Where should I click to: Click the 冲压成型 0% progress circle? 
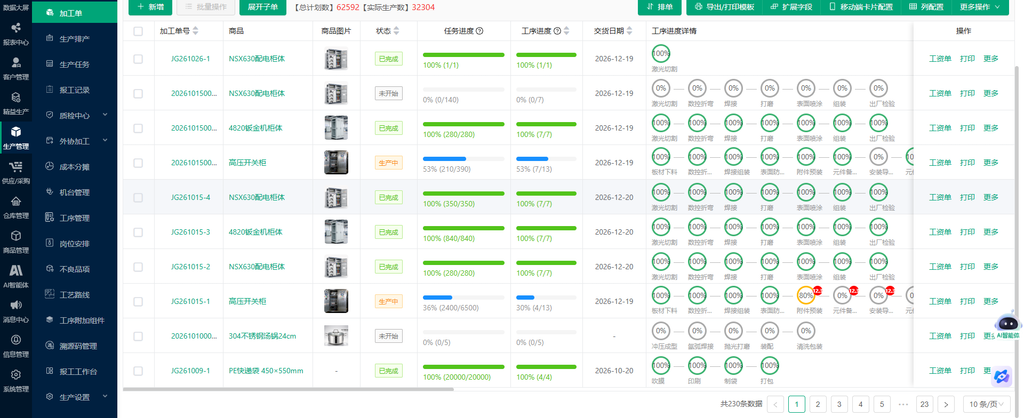pyautogui.click(x=660, y=330)
